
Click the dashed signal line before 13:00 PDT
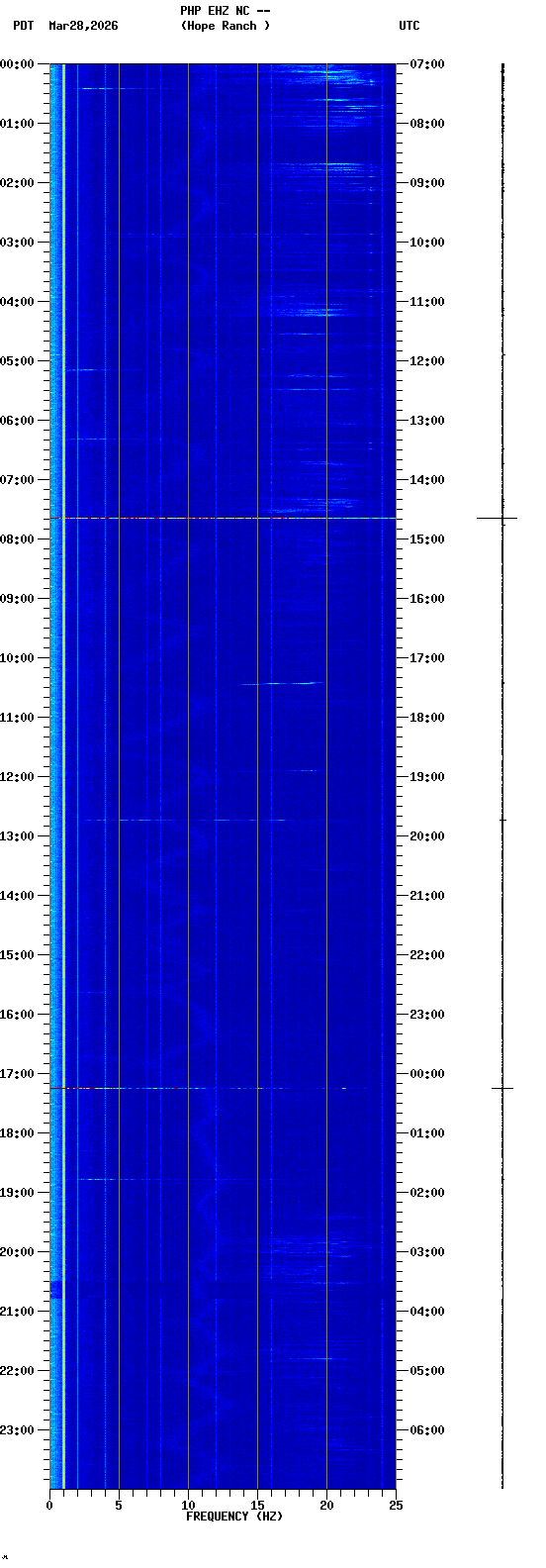tap(186, 820)
